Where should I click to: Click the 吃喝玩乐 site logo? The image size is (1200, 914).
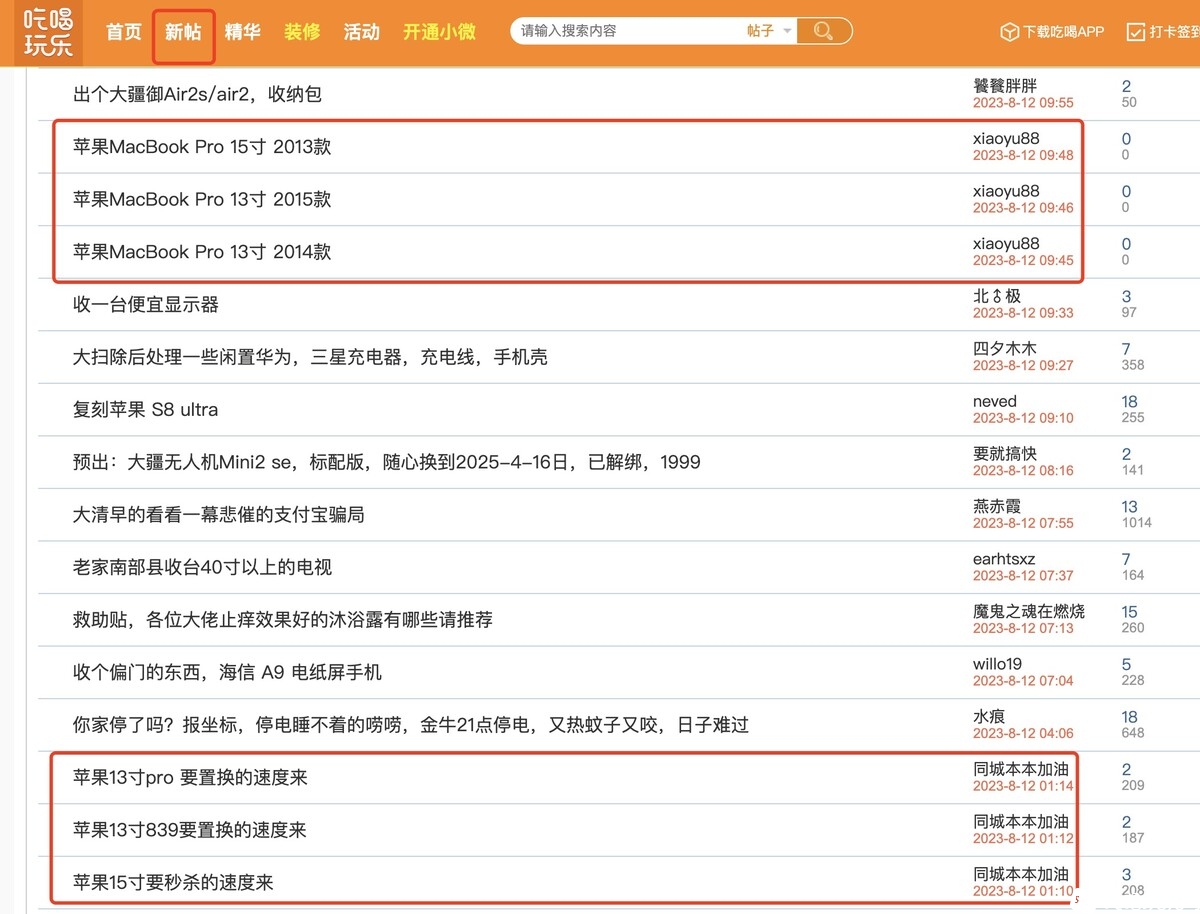[x=49, y=32]
